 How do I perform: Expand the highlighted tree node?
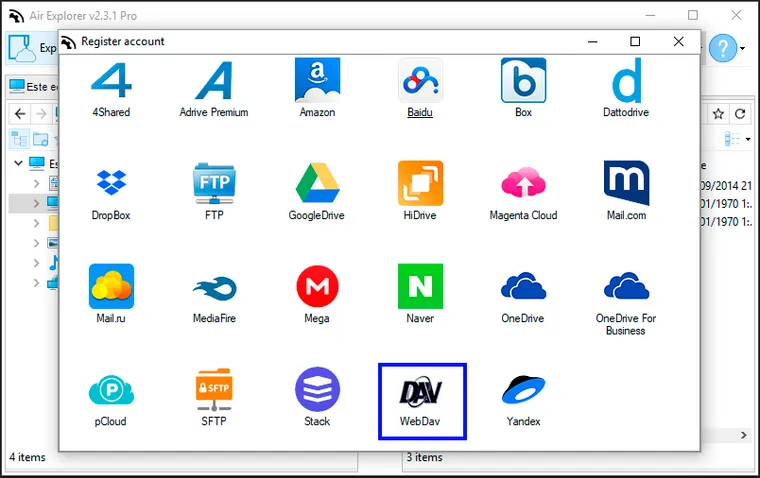(x=36, y=204)
